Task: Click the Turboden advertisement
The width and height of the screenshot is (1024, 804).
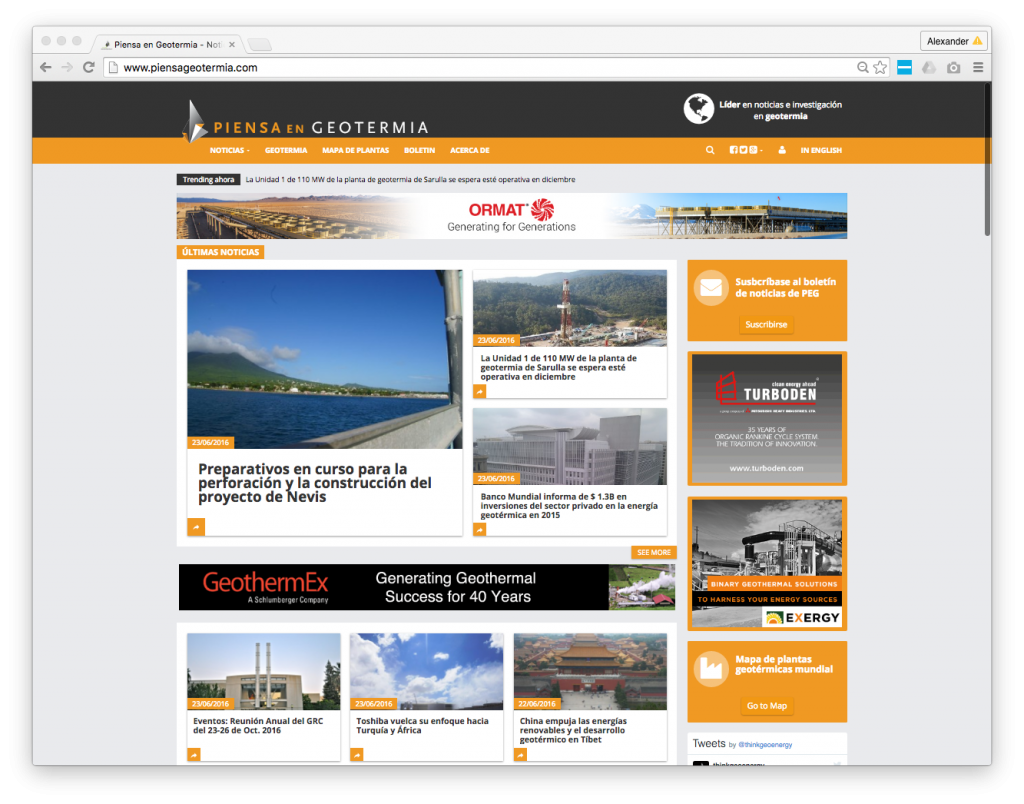Action: point(767,419)
